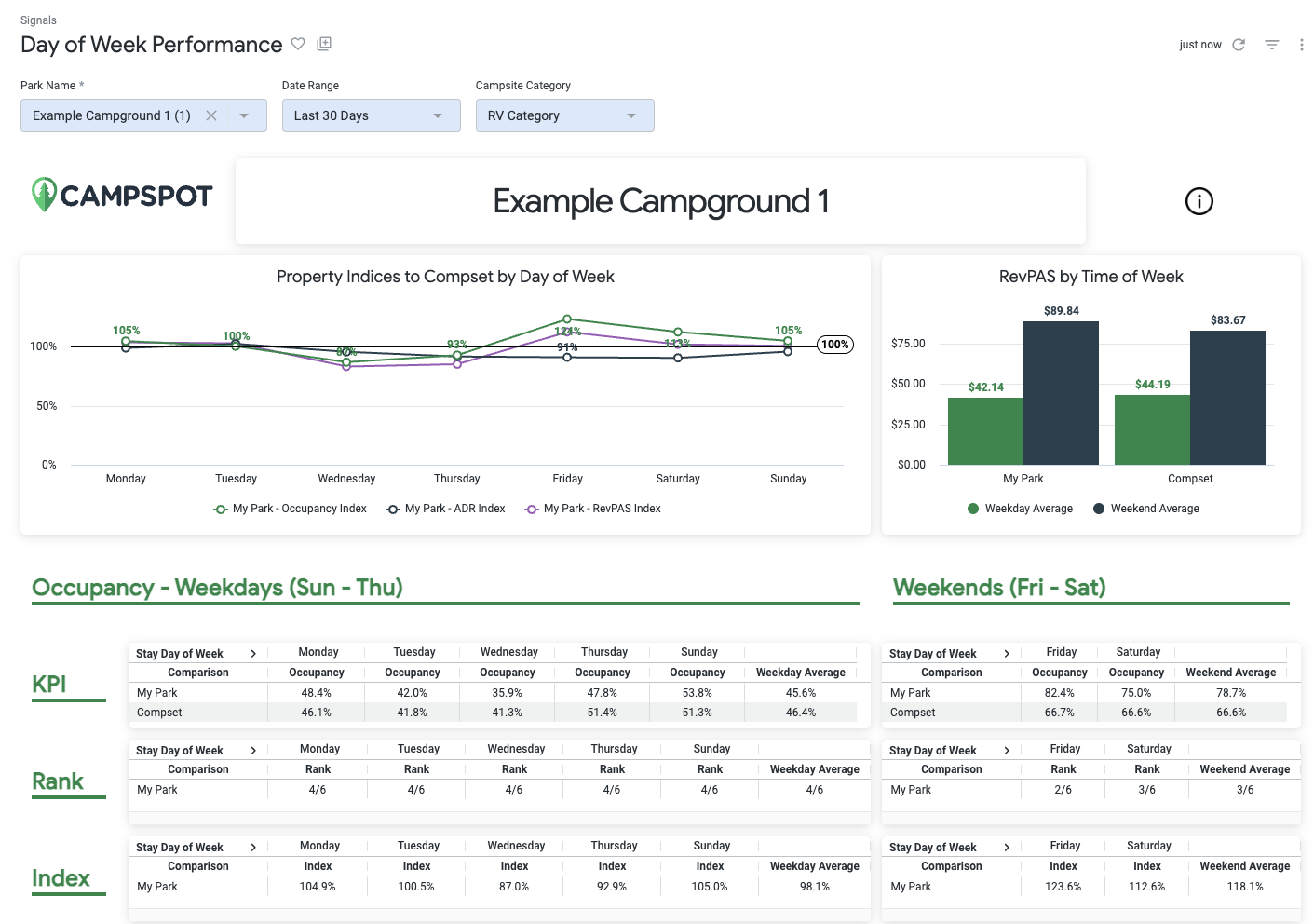Expand the Park Name filter dropdown
The width and height of the screenshot is (1314, 924).
coord(244,115)
